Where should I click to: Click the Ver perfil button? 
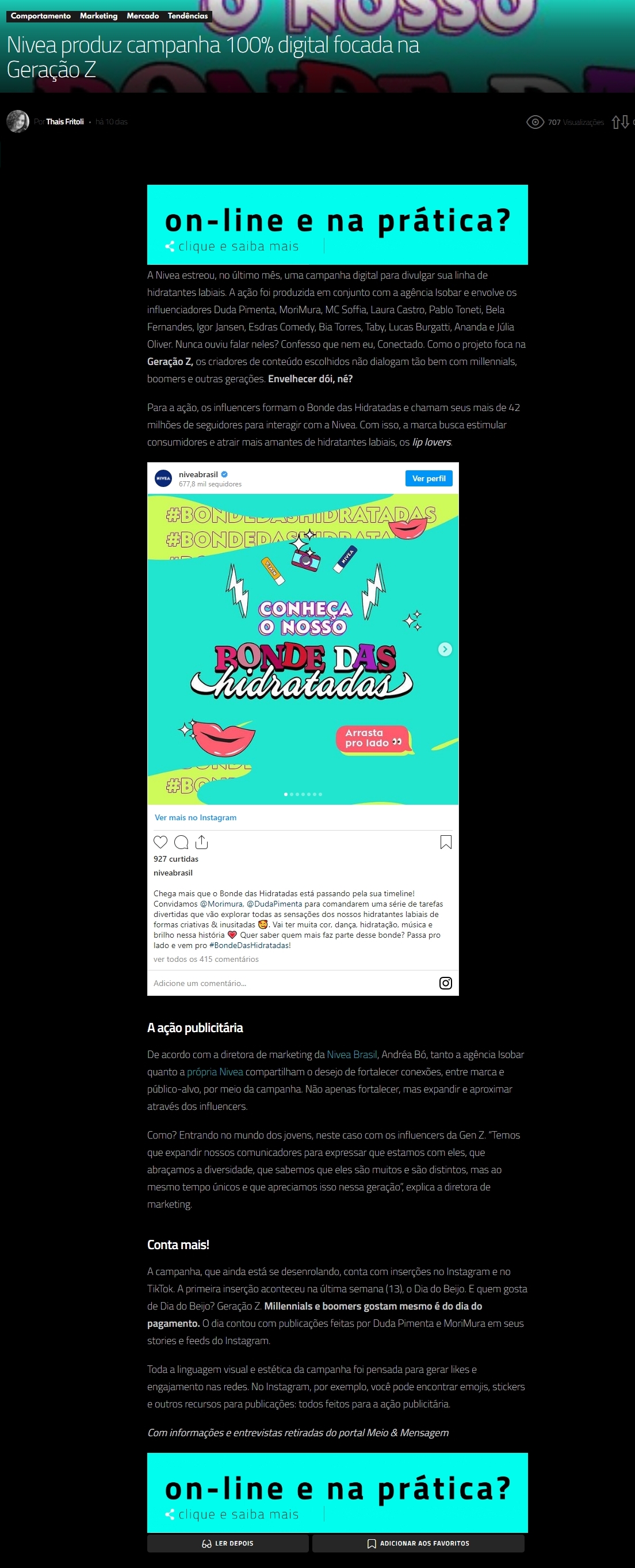(x=429, y=478)
